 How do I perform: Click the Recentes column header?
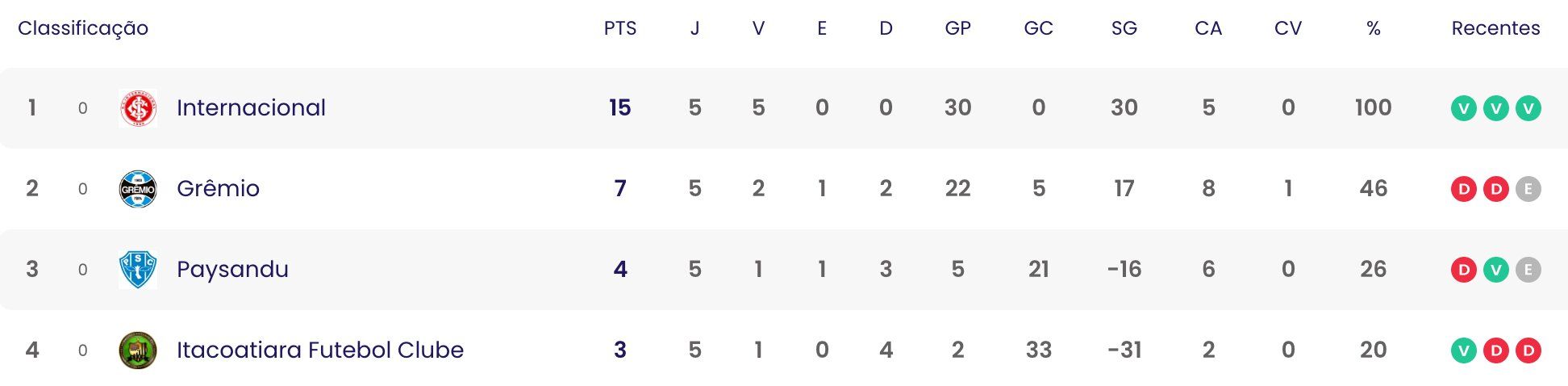pyautogui.click(x=1495, y=28)
